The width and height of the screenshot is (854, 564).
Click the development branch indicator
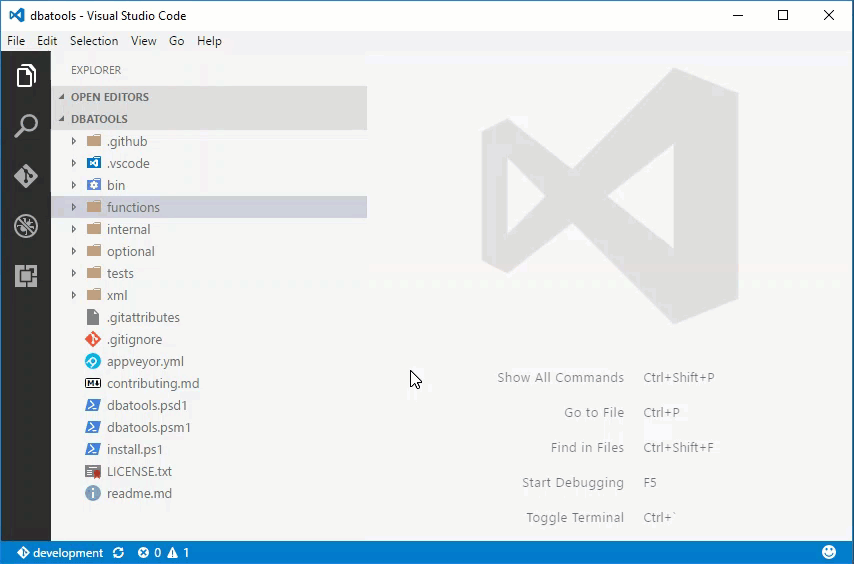pyautogui.click(x=60, y=553)
